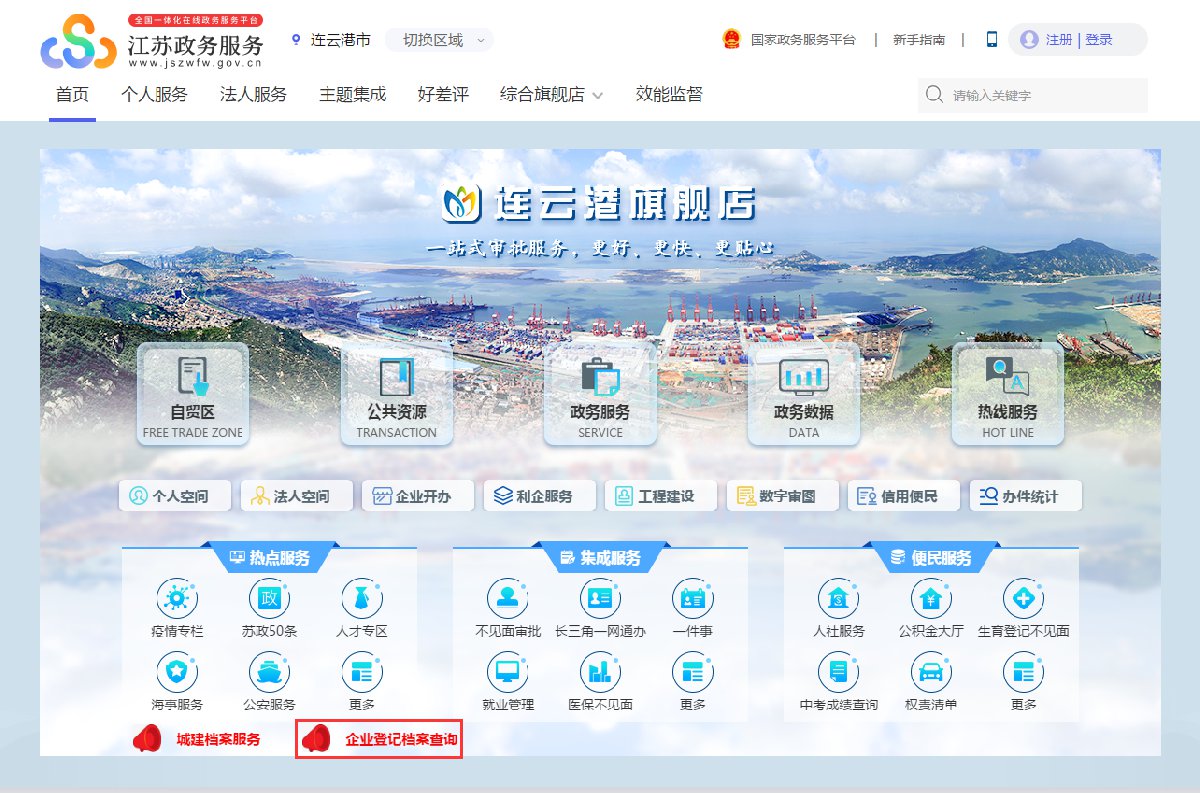The image size is (1200, 793).
Task: Click the 企业开办 button
Action: pos(418,496)
